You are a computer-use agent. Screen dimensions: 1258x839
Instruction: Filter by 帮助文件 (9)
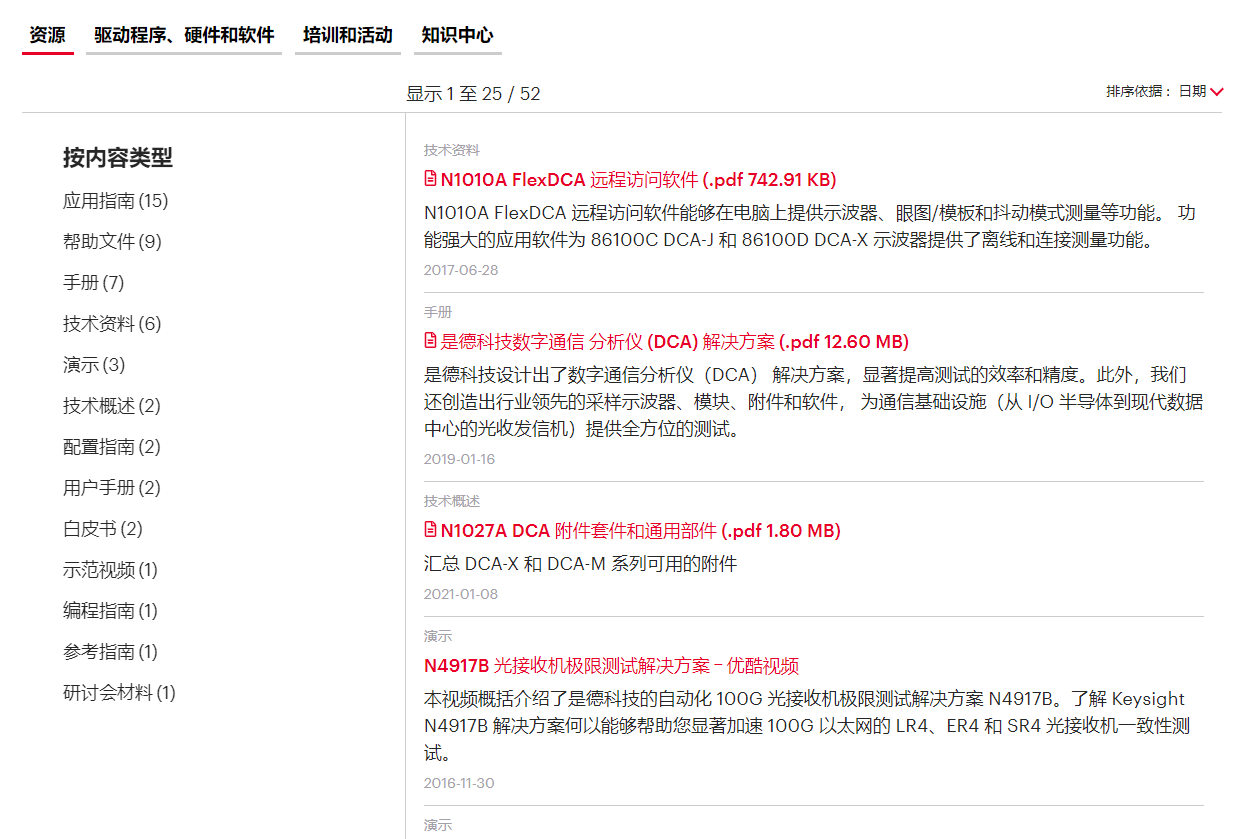coord(112,242)
